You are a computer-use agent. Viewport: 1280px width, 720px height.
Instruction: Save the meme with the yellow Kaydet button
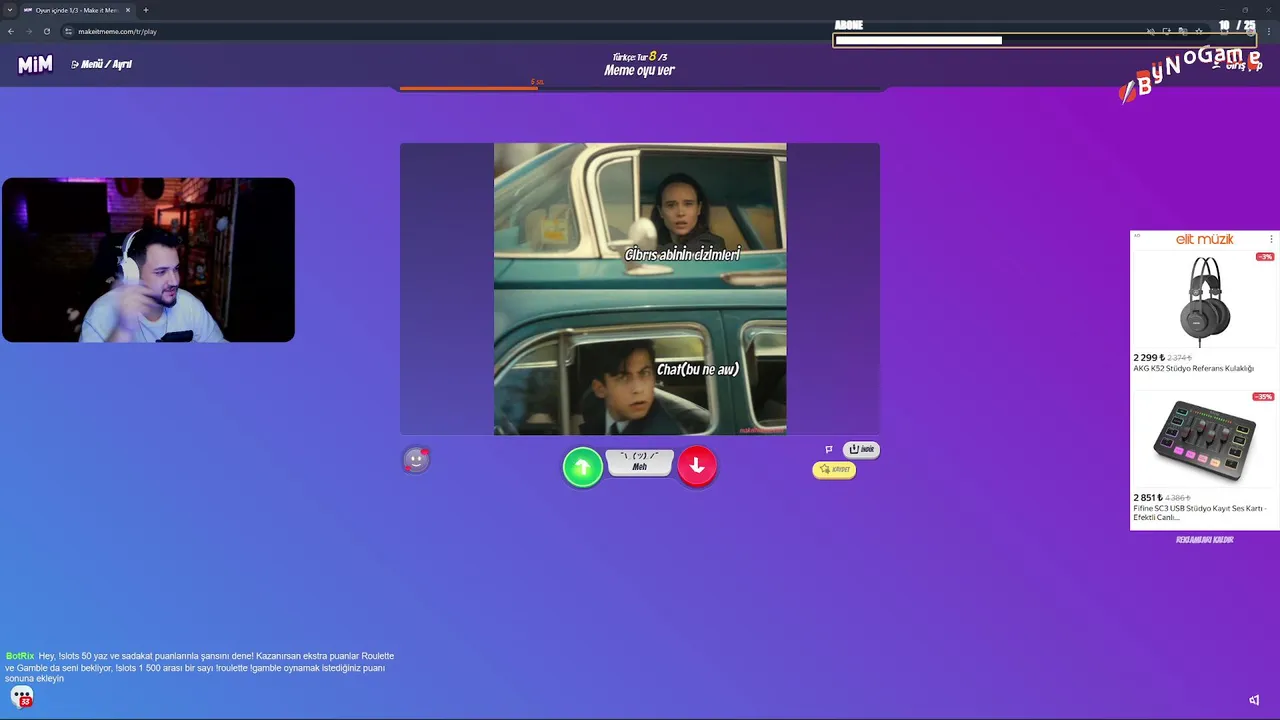click(x=834, y=469)
